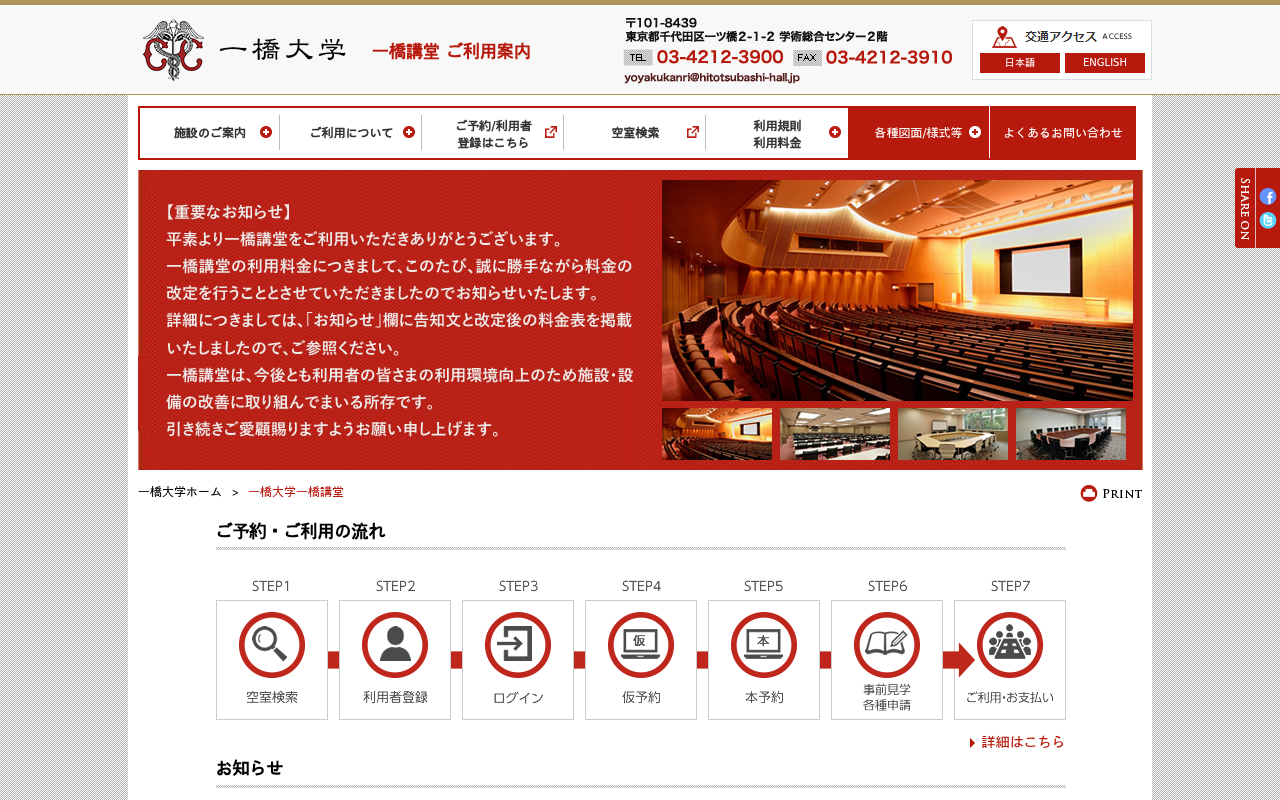The height and width of the screenshot is (800, 1280).
Task: Share page via Twitter icon
Action: point(1267,220)
